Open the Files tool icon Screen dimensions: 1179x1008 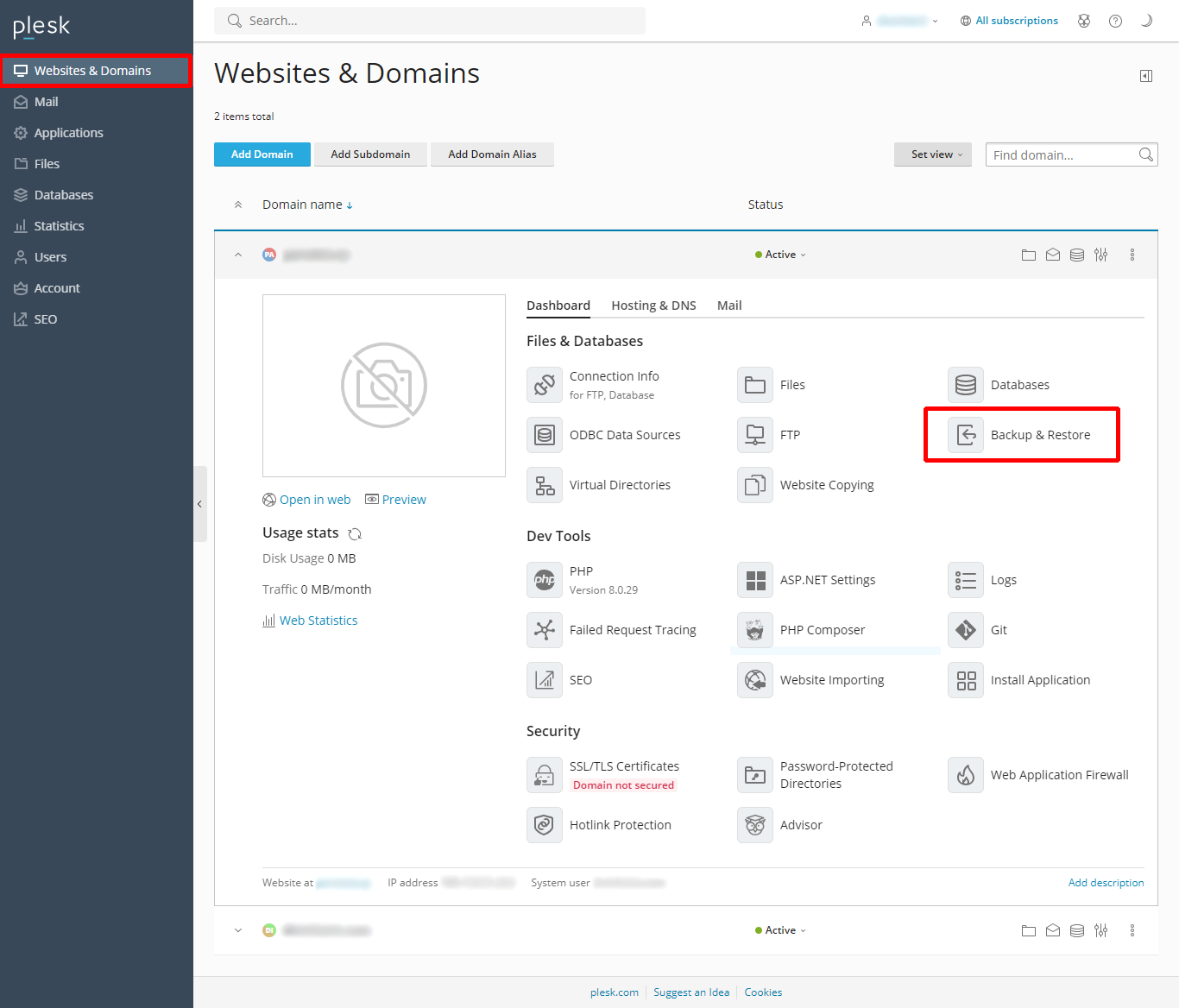755,385
